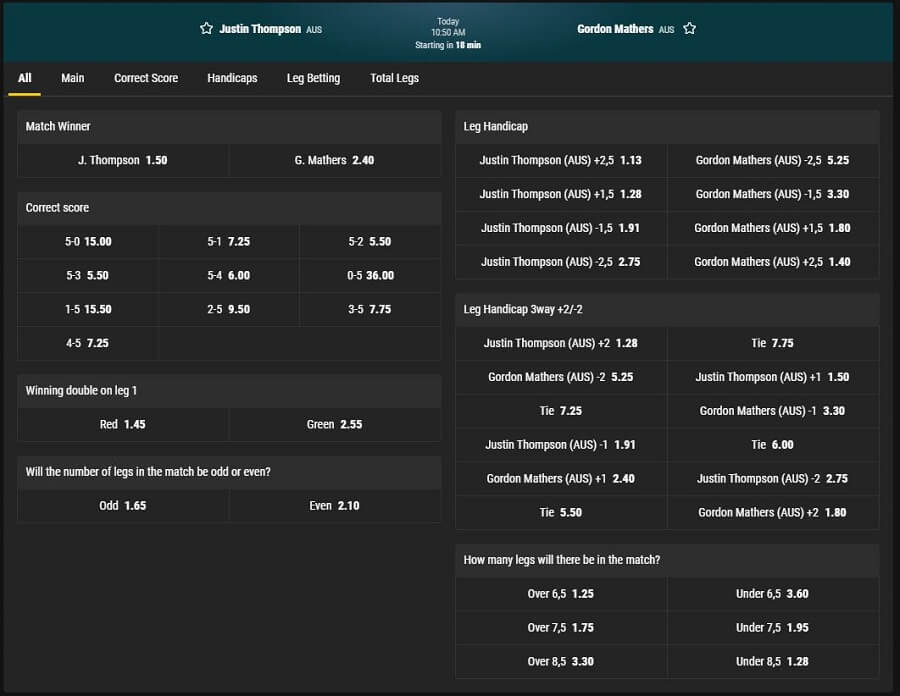Select the Total Legs tab

tap(394, 78)
